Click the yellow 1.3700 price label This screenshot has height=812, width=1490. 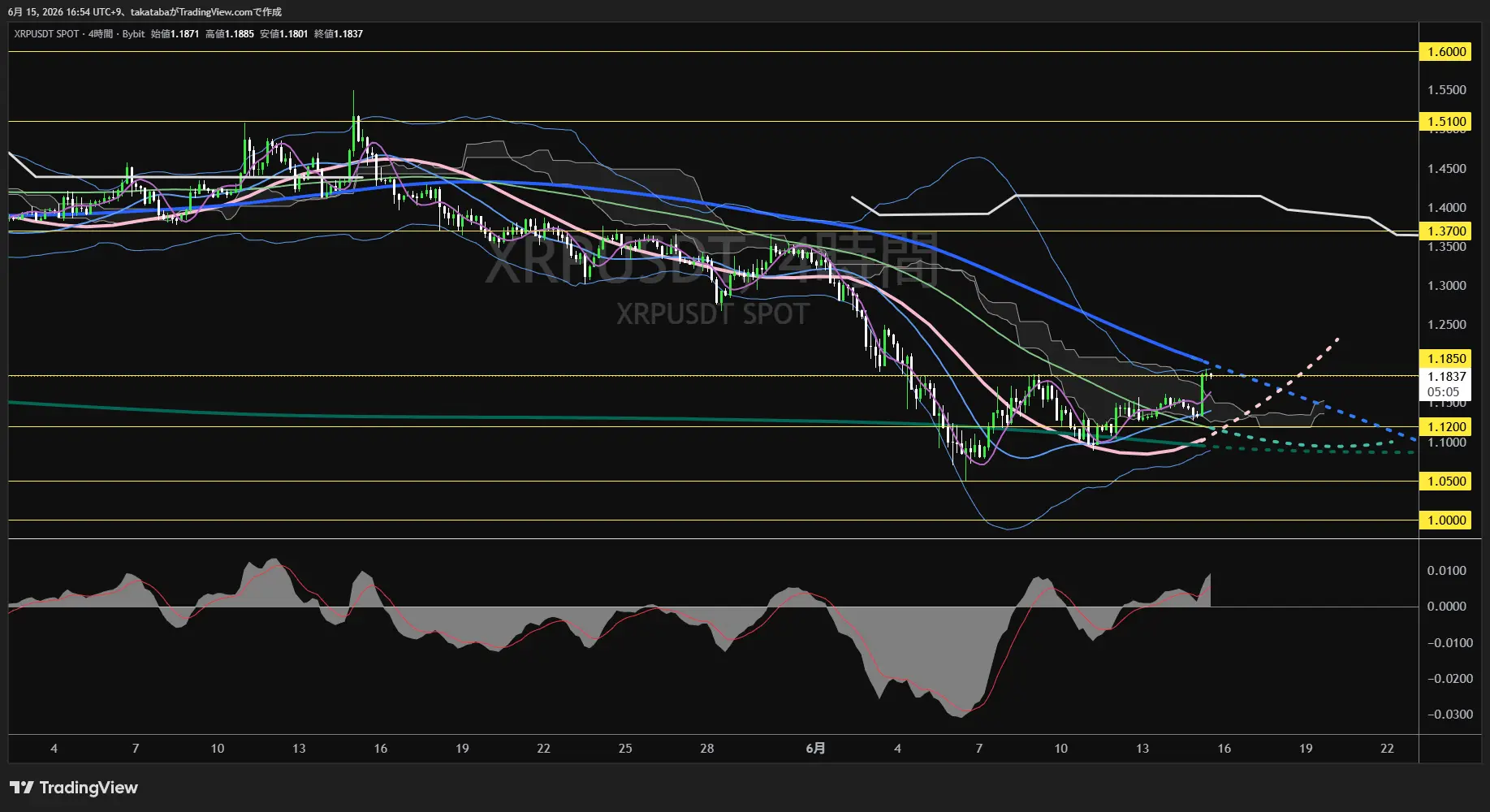(1446, 231)
